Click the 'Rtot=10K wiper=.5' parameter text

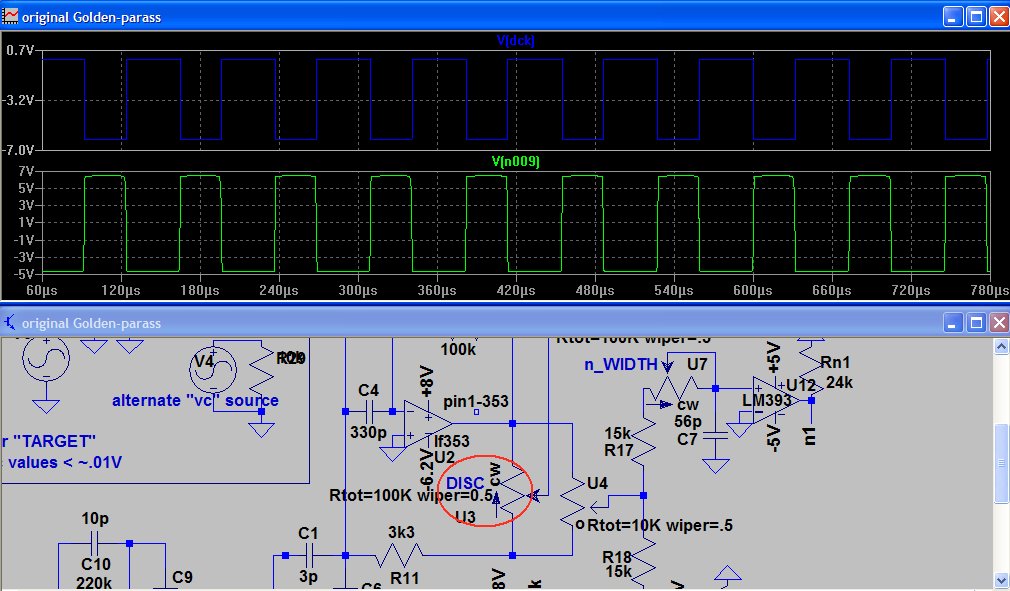click(660, 525)
